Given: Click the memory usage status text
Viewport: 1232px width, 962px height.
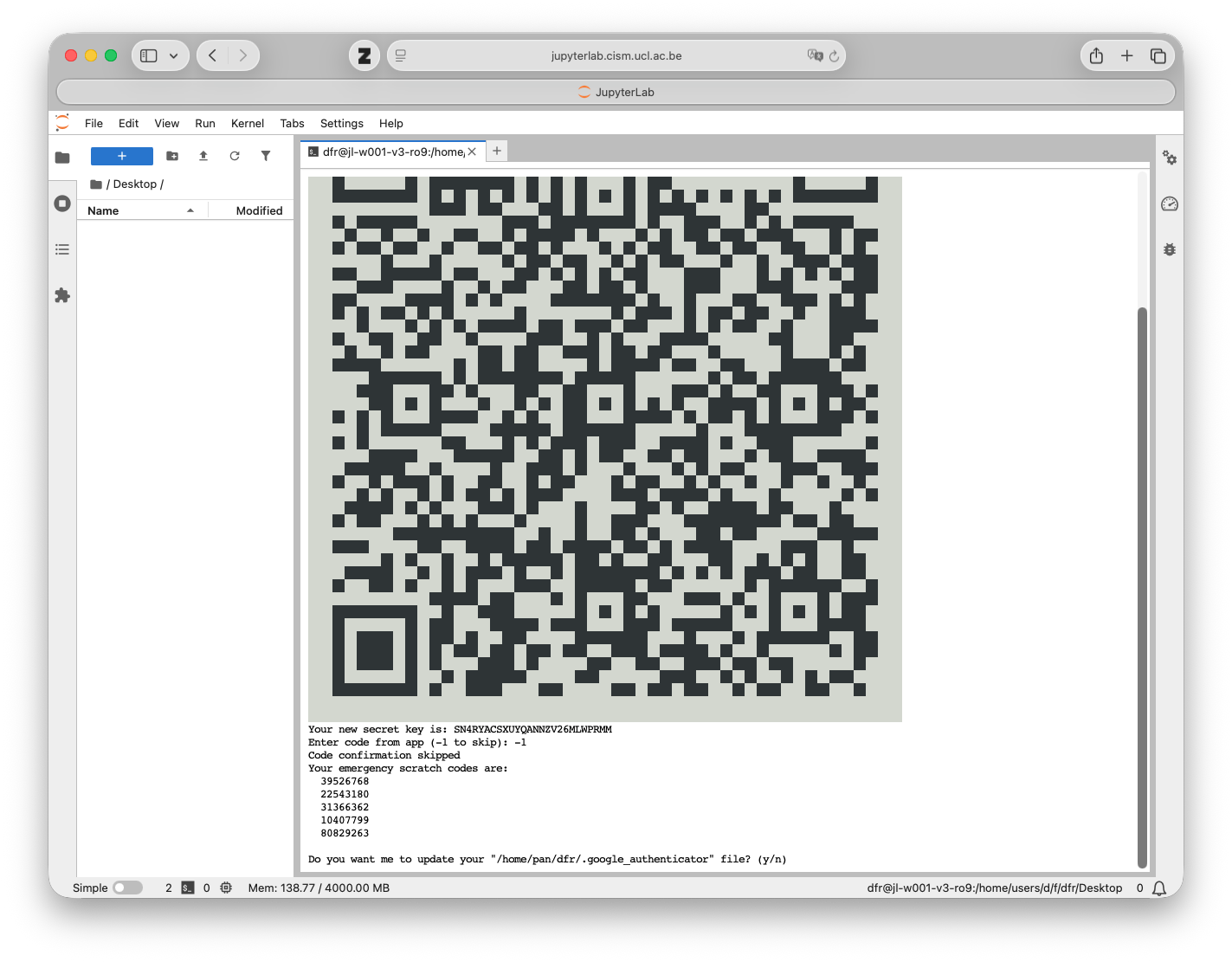Looking at the screenshot, I should click(319, 888).
